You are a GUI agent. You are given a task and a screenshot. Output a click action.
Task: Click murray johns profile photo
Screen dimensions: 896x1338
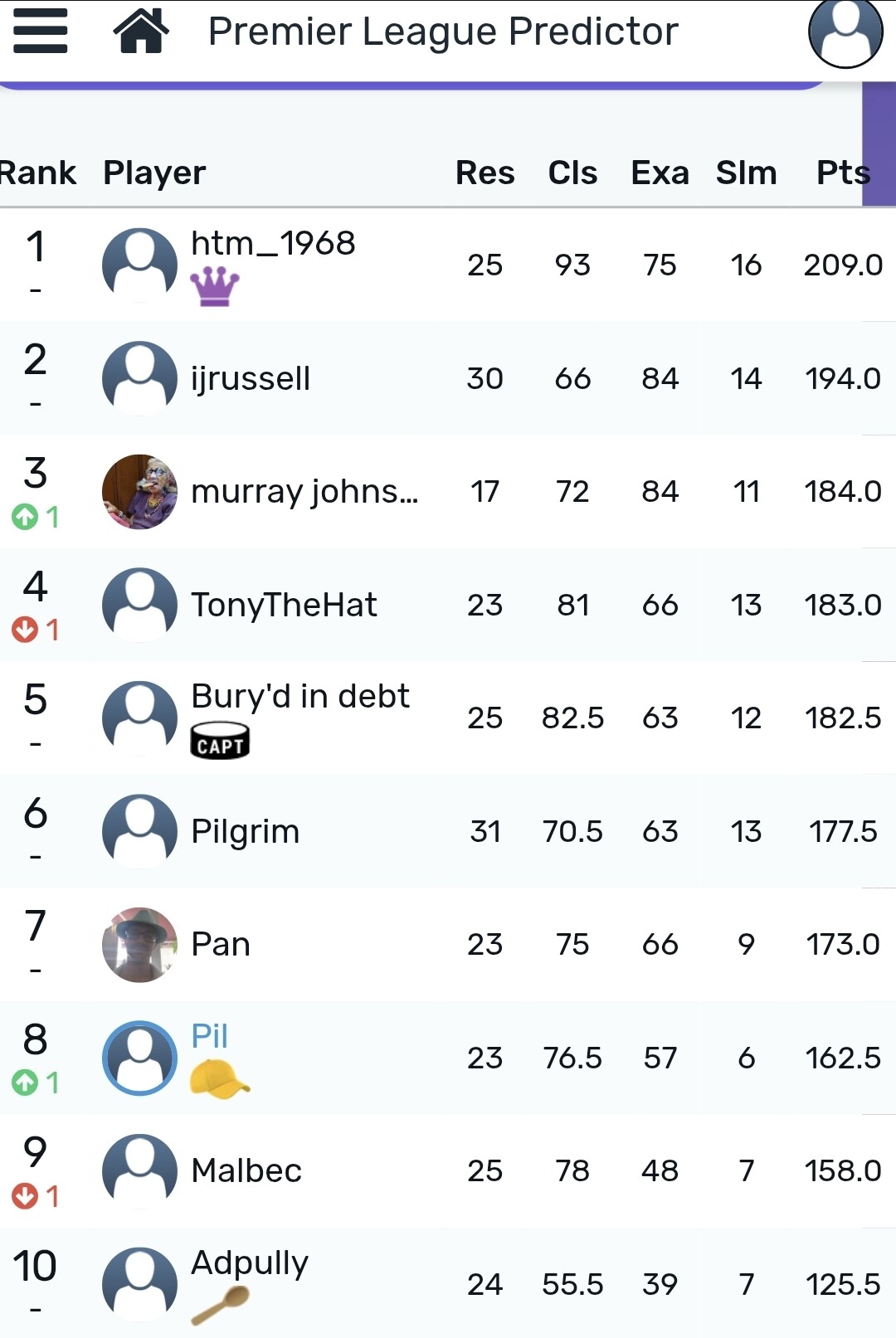pos(139,492)
